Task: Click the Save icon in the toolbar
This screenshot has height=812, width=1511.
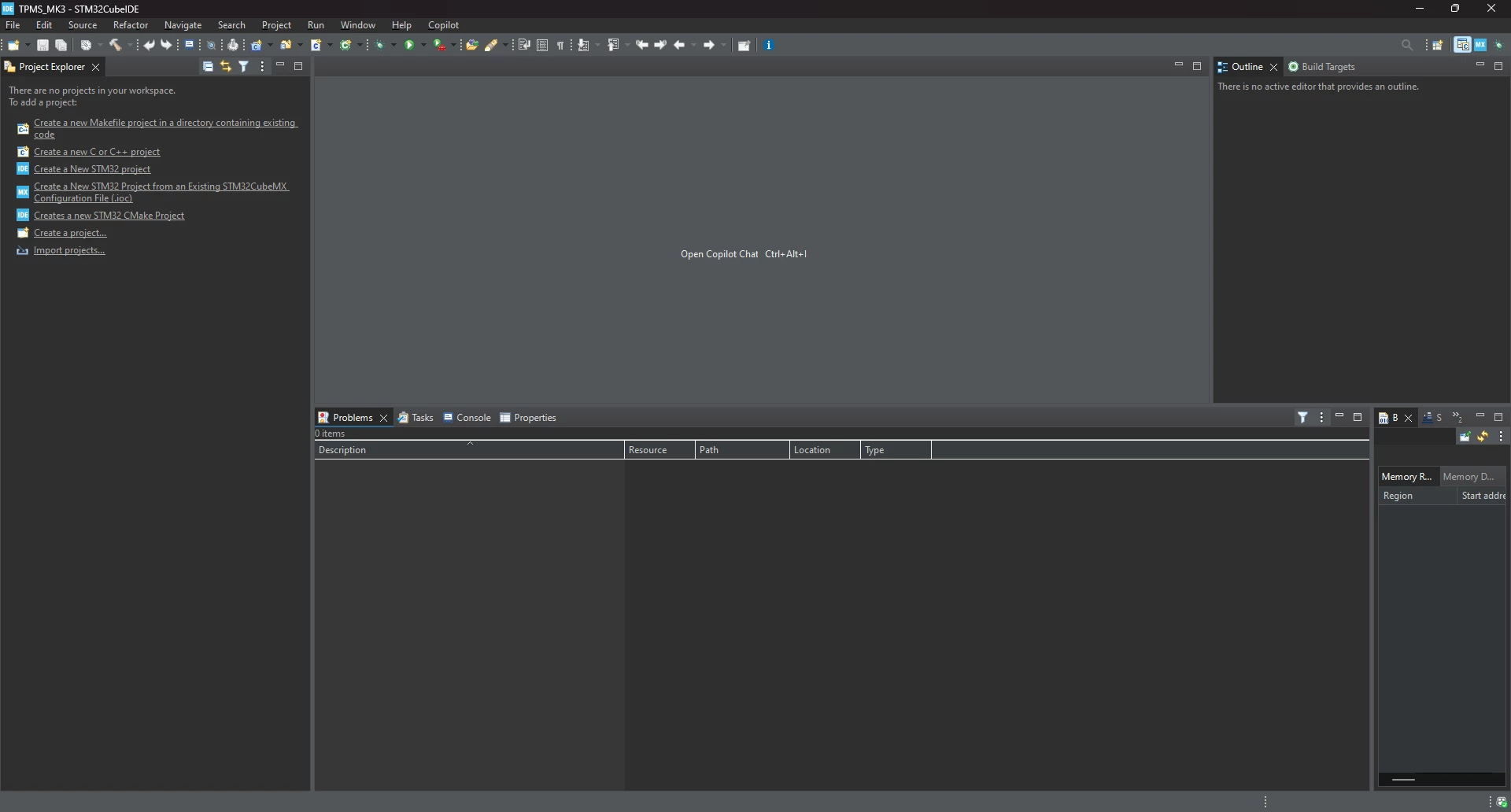Action: [x=42, y=45]
